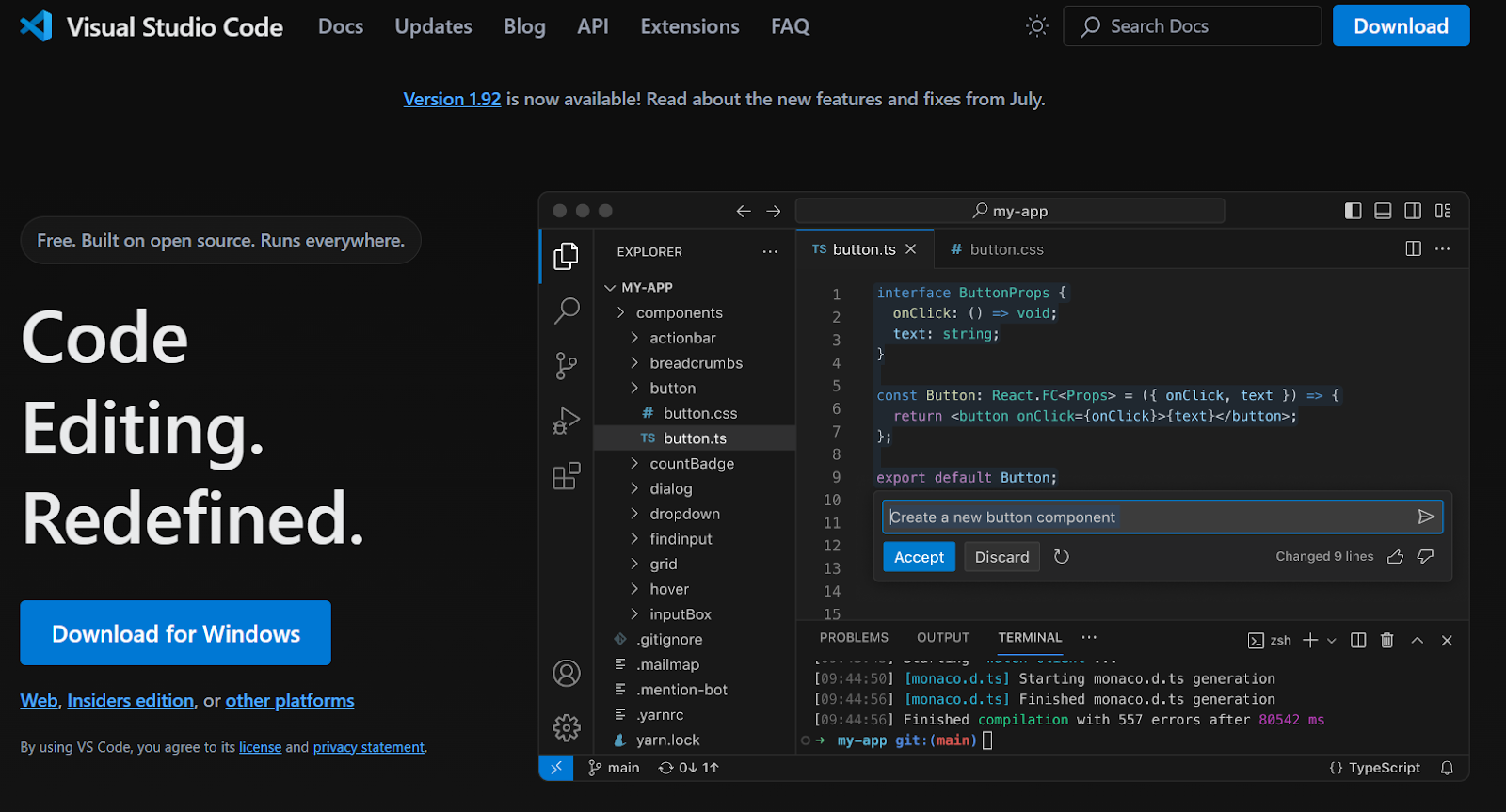Click the Search Docs field
The width and height of the screenshot is (1506, 812).
point(1193,26)
